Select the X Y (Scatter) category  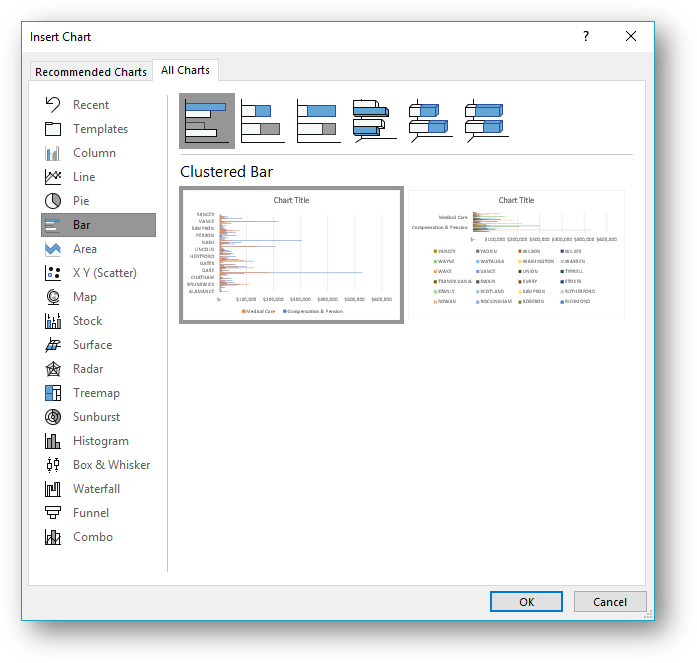tap(104, 273)
